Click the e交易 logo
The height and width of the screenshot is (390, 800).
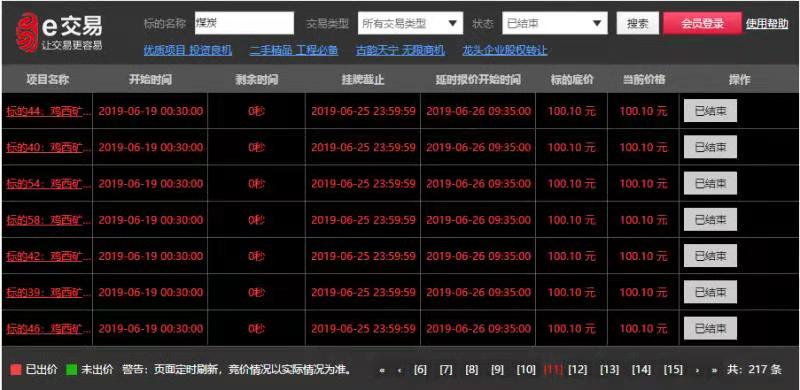(x=59, y=33)
